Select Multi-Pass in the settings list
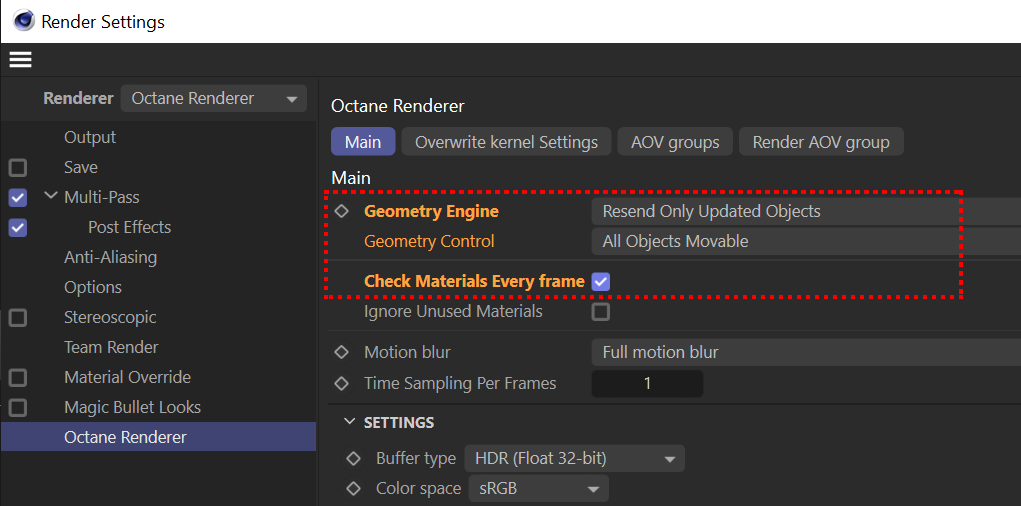Screen dimensions: 1021x506 [102, 197]
